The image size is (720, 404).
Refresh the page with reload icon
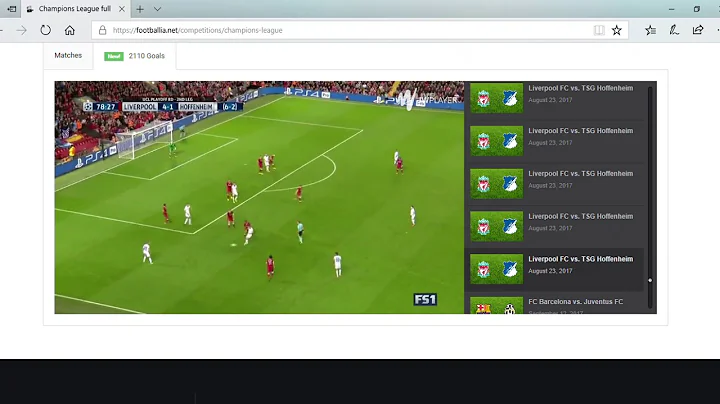pos(45,30)
